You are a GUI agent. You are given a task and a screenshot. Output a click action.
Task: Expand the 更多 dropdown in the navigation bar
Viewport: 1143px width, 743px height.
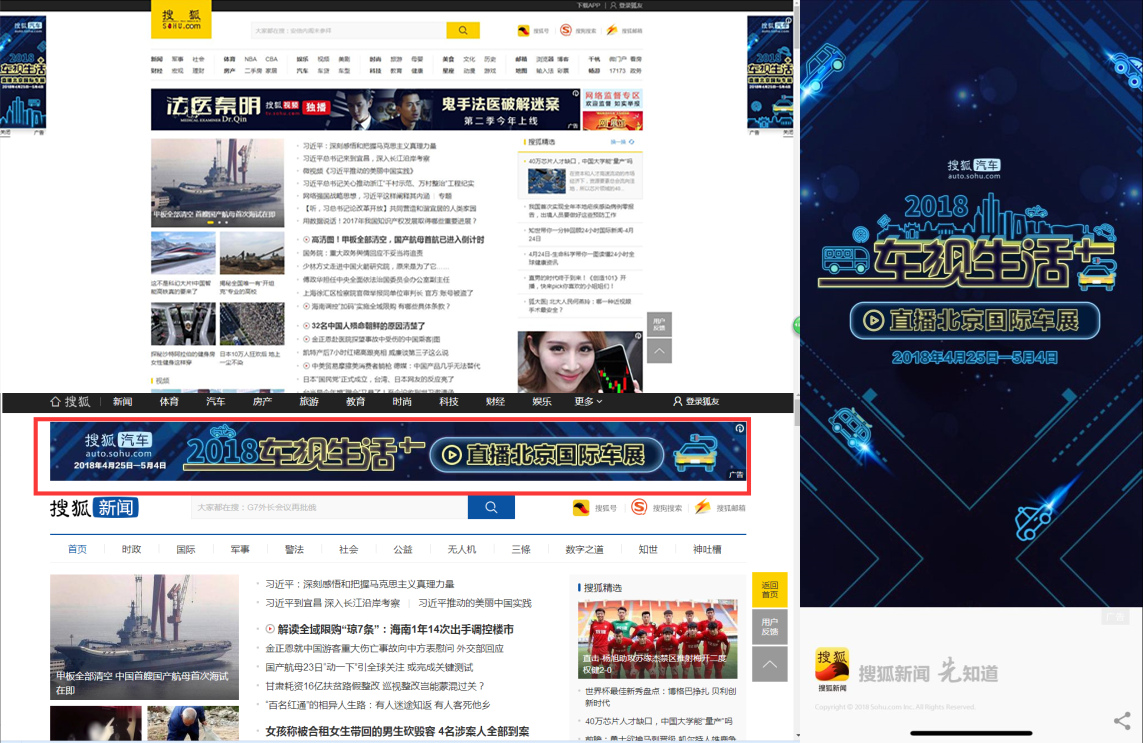pos(587,402)
